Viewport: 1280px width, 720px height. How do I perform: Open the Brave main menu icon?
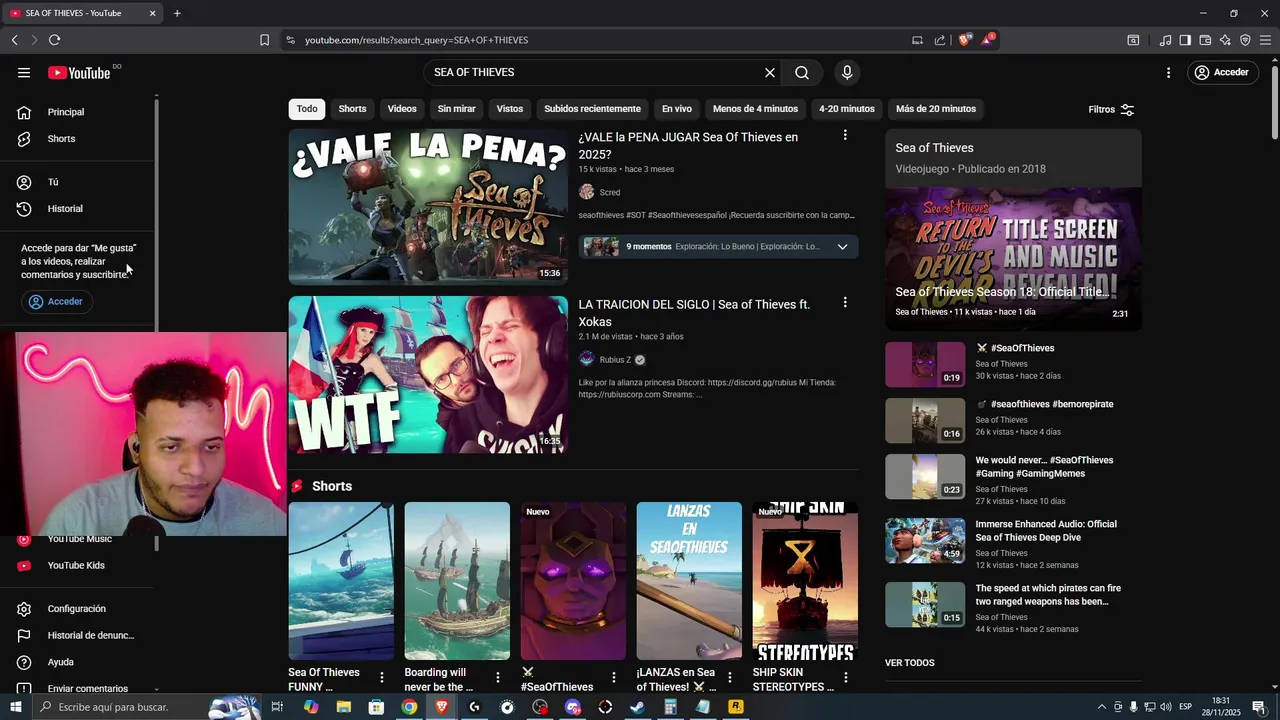(1265, 40)
